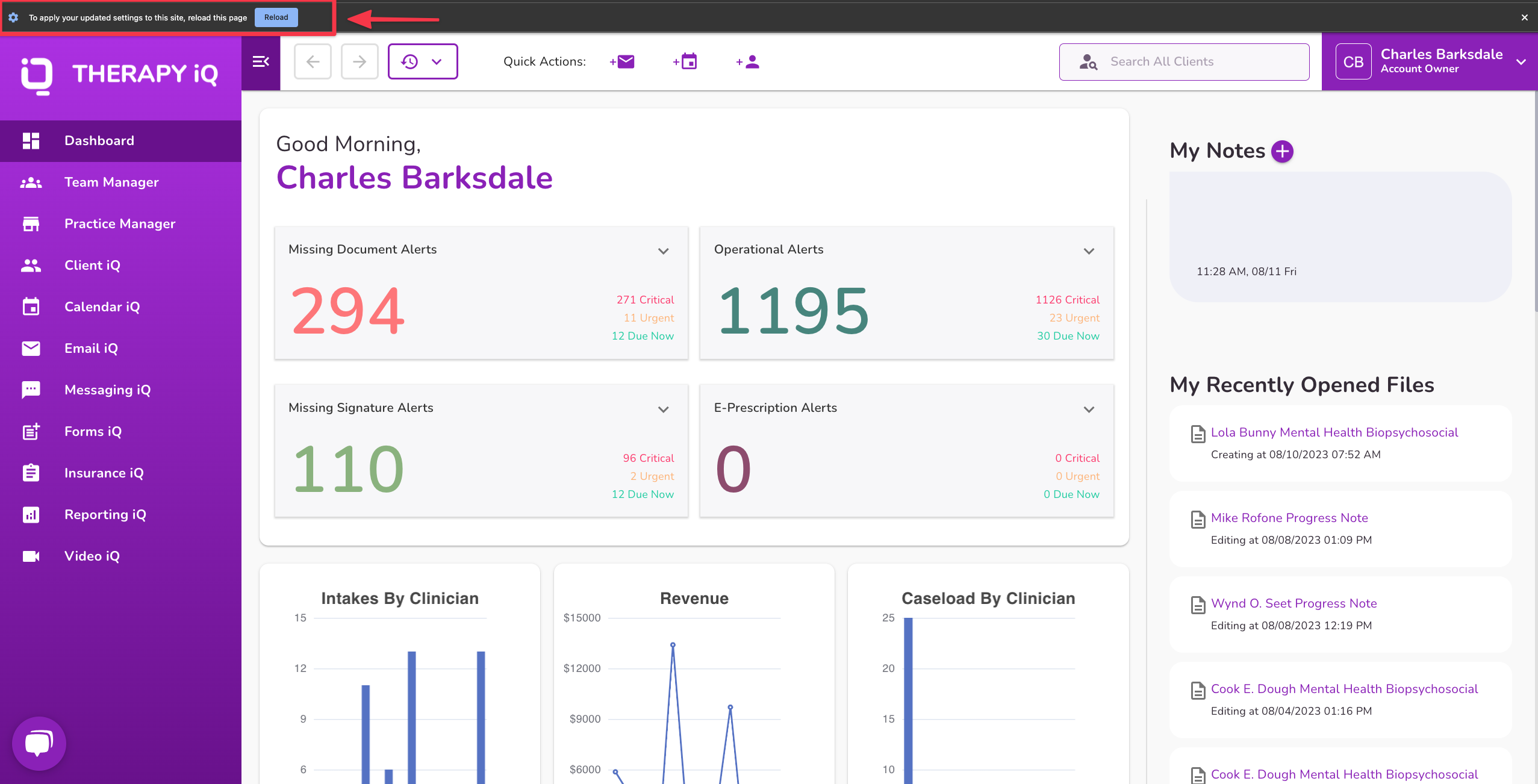Click the CB avatar initials
The image size is (1538, 784).
[x=1353, y=61]
